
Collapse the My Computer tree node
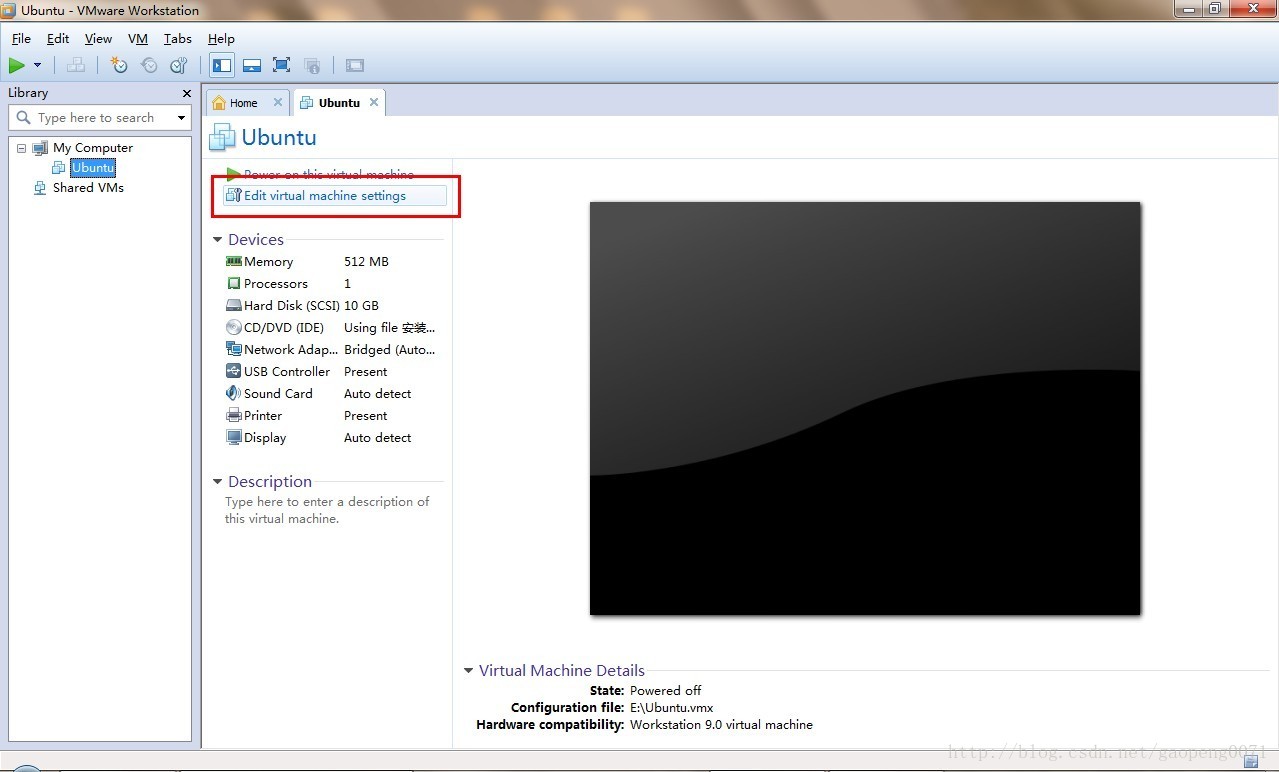tap(21, 148)
